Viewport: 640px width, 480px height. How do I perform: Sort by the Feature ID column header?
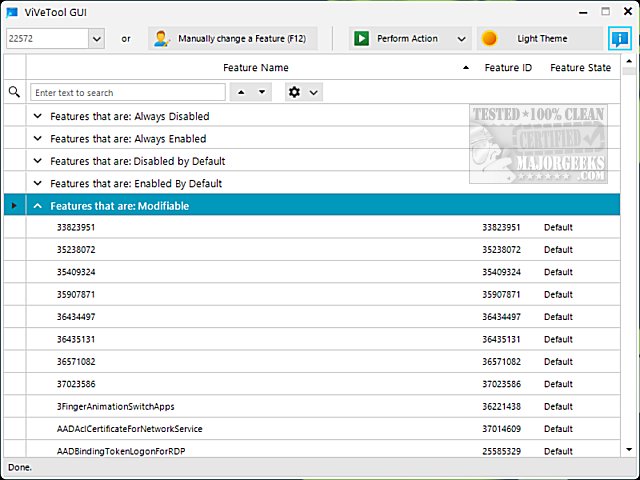[508, 68]
